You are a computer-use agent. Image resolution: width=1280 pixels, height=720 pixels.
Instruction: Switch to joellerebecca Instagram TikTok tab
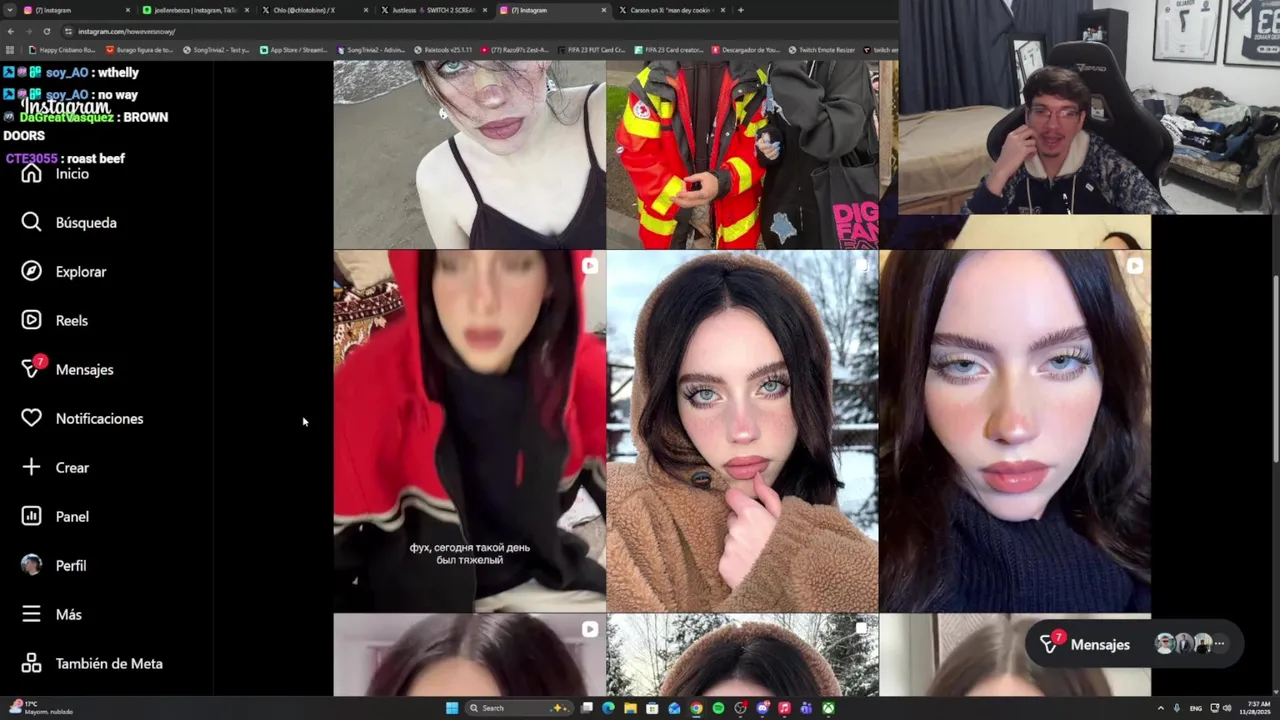coord(194,10)
